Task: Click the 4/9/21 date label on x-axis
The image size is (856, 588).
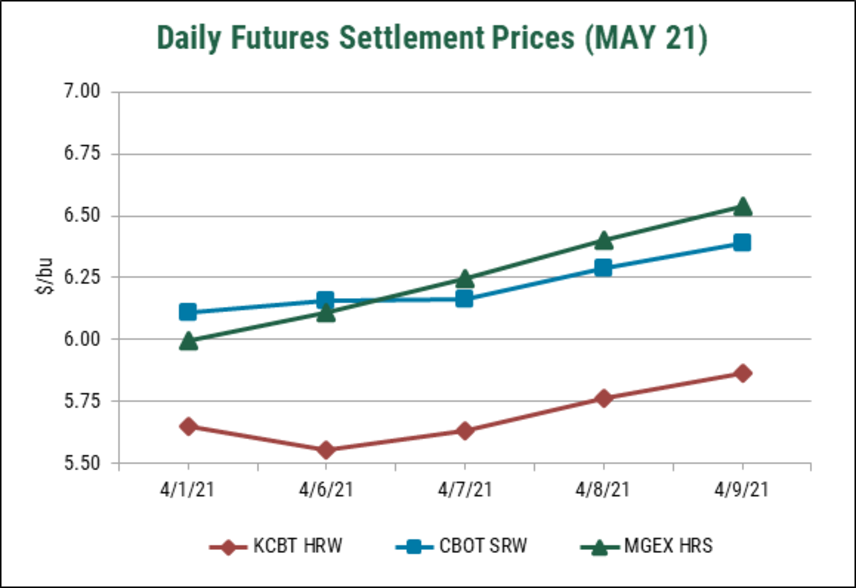Action: pos(742,490)
